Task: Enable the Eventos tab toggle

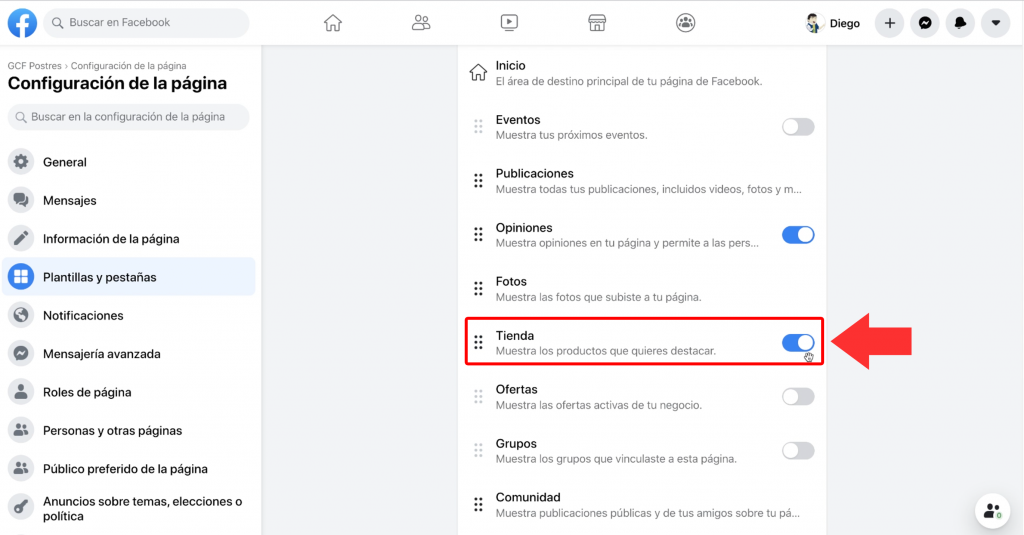Action: (x=797, y=127)
